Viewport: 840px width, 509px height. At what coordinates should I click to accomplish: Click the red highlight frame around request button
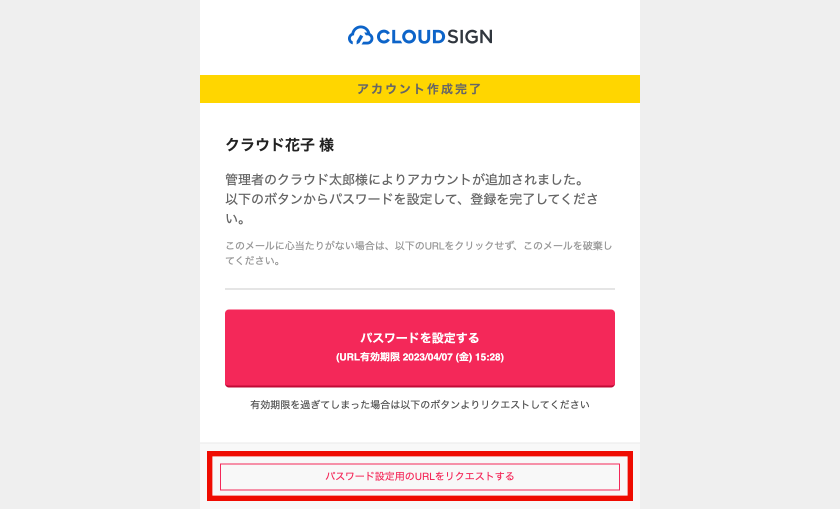[x=419, y=456]
